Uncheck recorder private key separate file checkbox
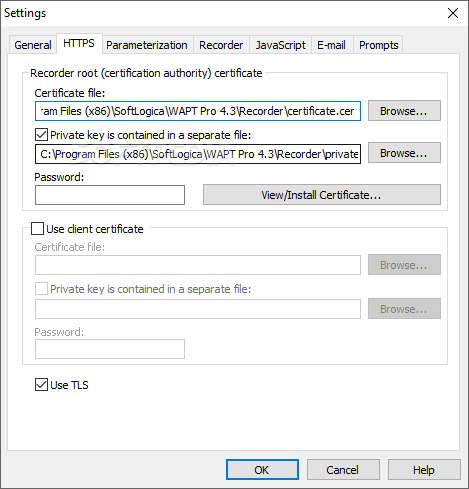 (41, 135)
